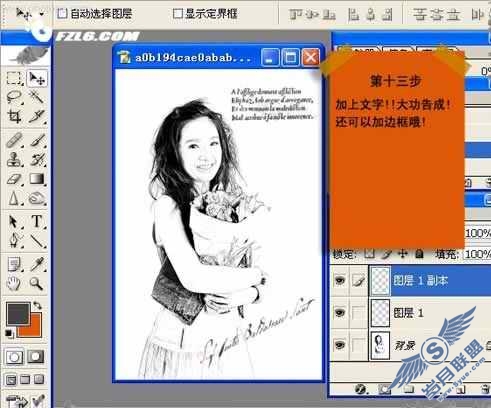Click the 填充 100% fill field
The image size is (491, 408).
tap(477, 254)
